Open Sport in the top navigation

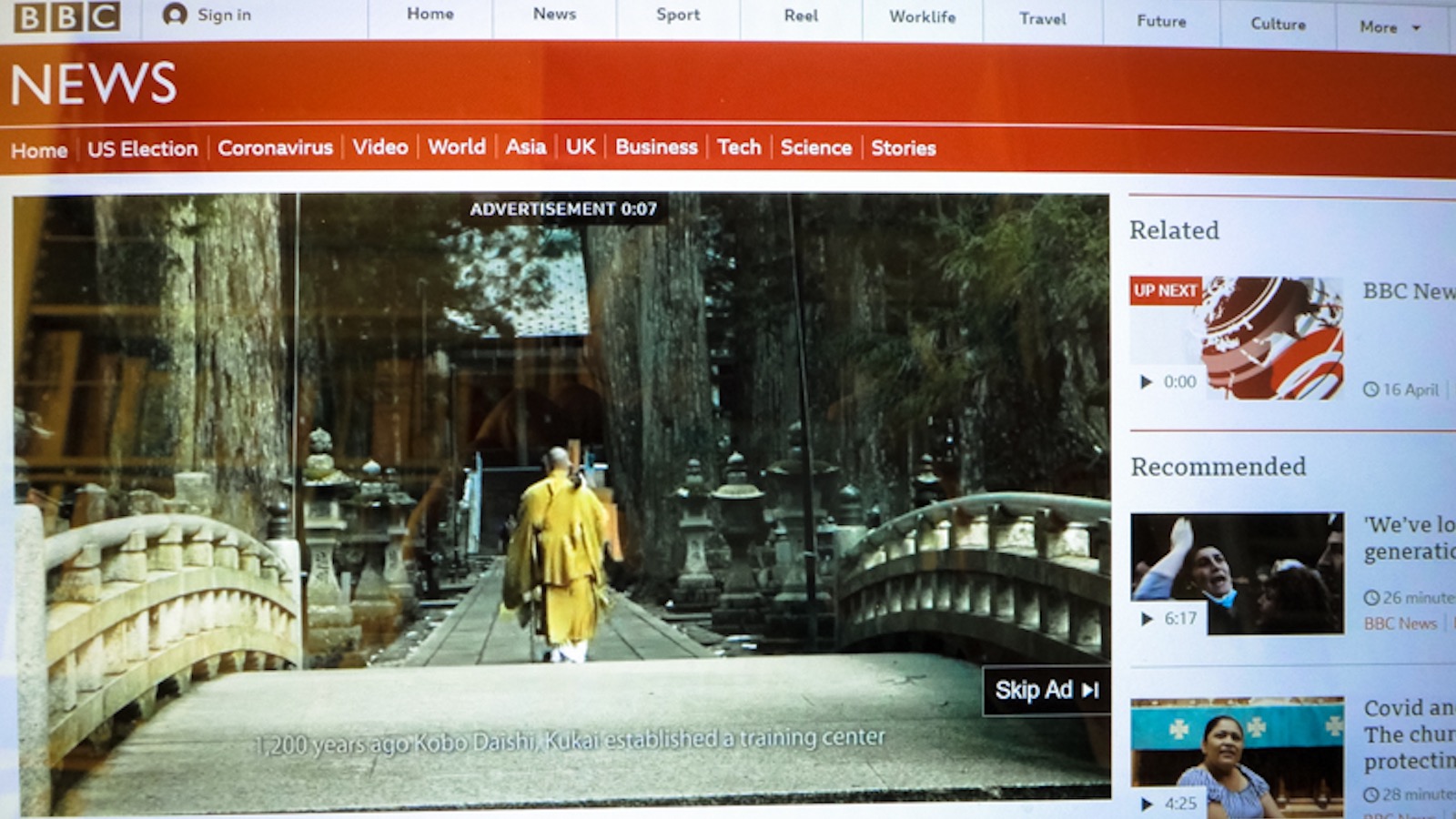coord(678,15)
